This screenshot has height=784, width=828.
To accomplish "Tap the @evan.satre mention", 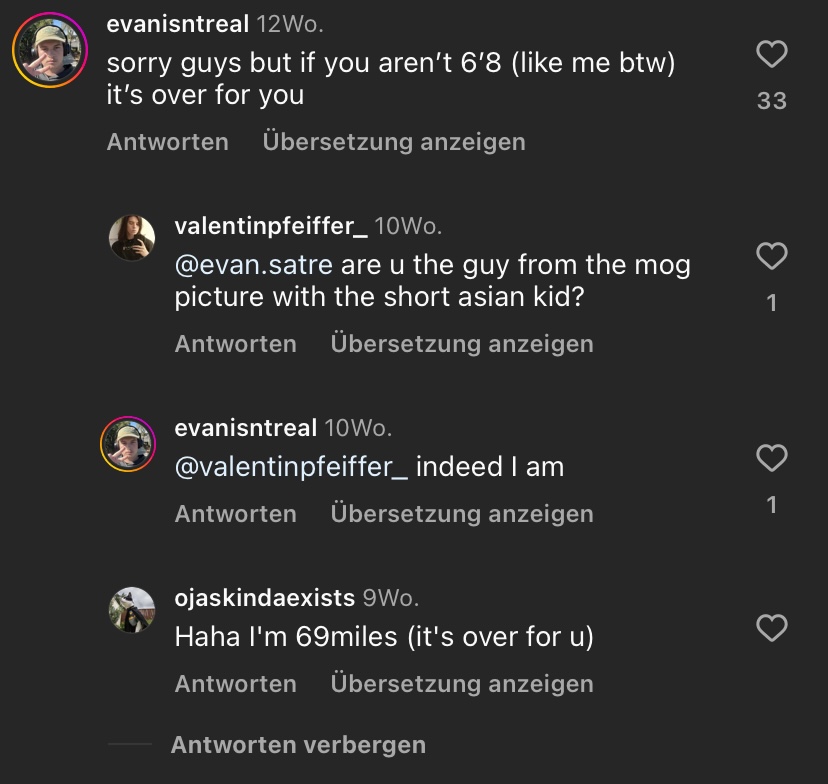I will [253, 266].
